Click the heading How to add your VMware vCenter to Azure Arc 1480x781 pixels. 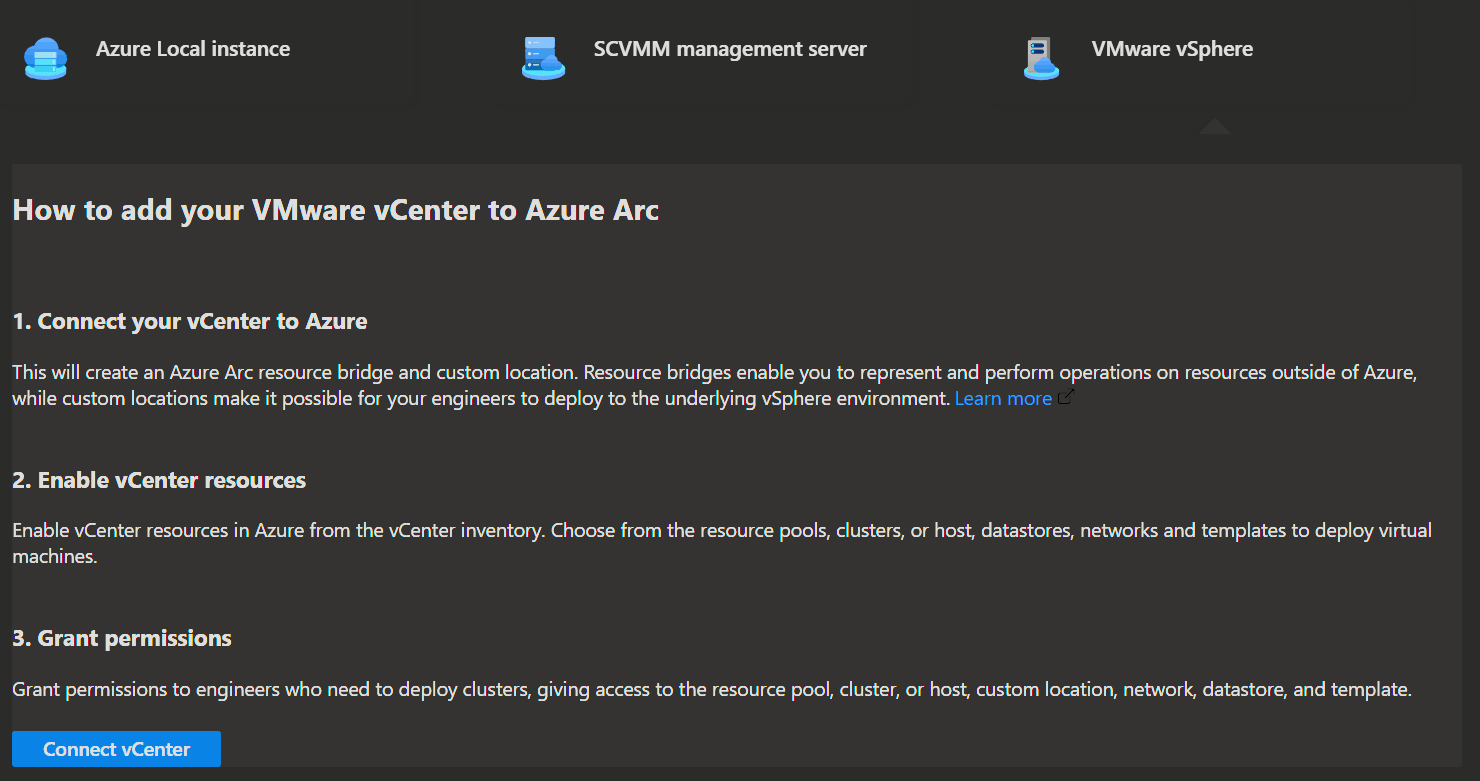point(336,210)
